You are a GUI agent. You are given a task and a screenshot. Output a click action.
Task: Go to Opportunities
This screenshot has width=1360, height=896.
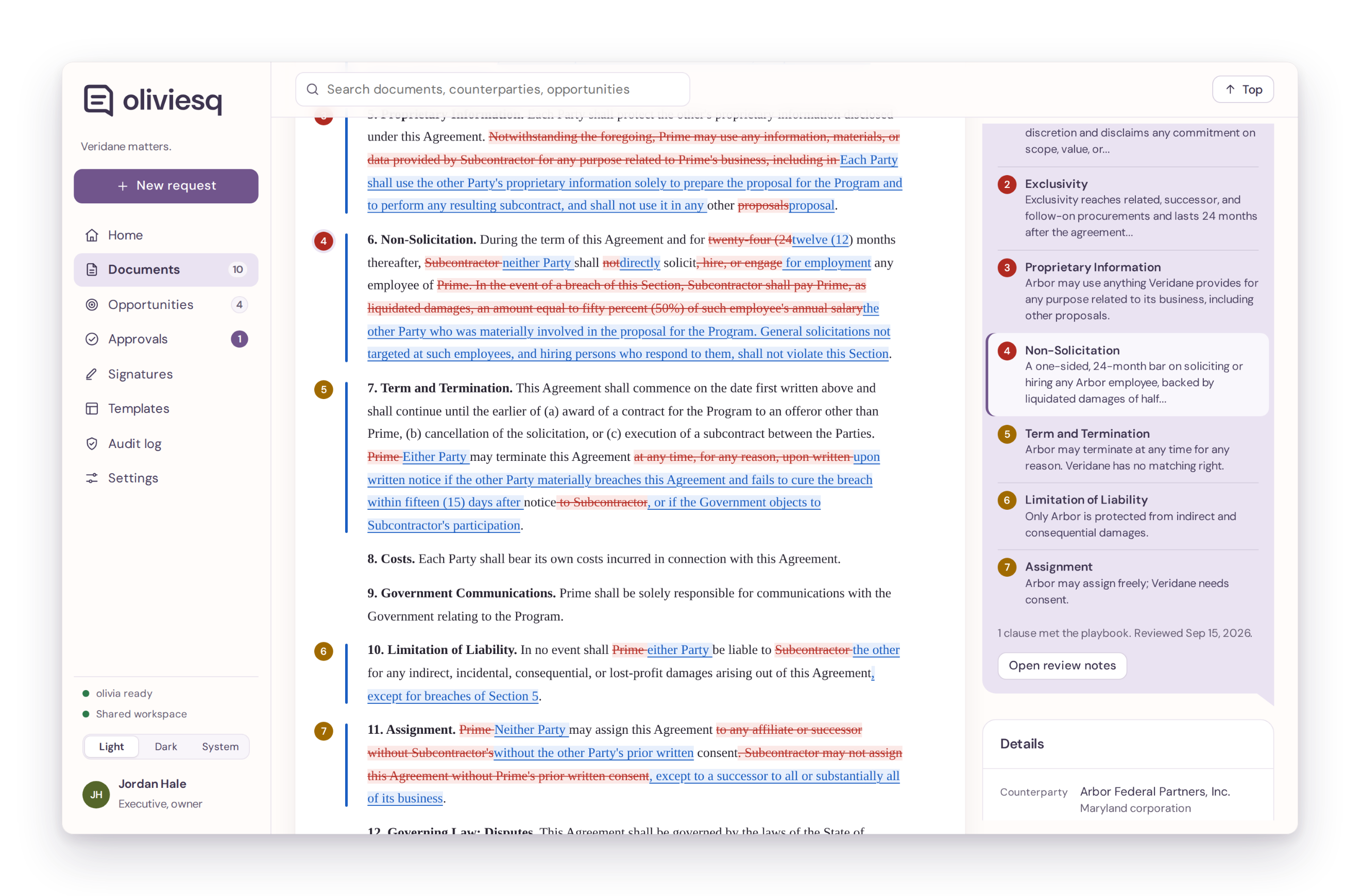(x=166, y=304)
